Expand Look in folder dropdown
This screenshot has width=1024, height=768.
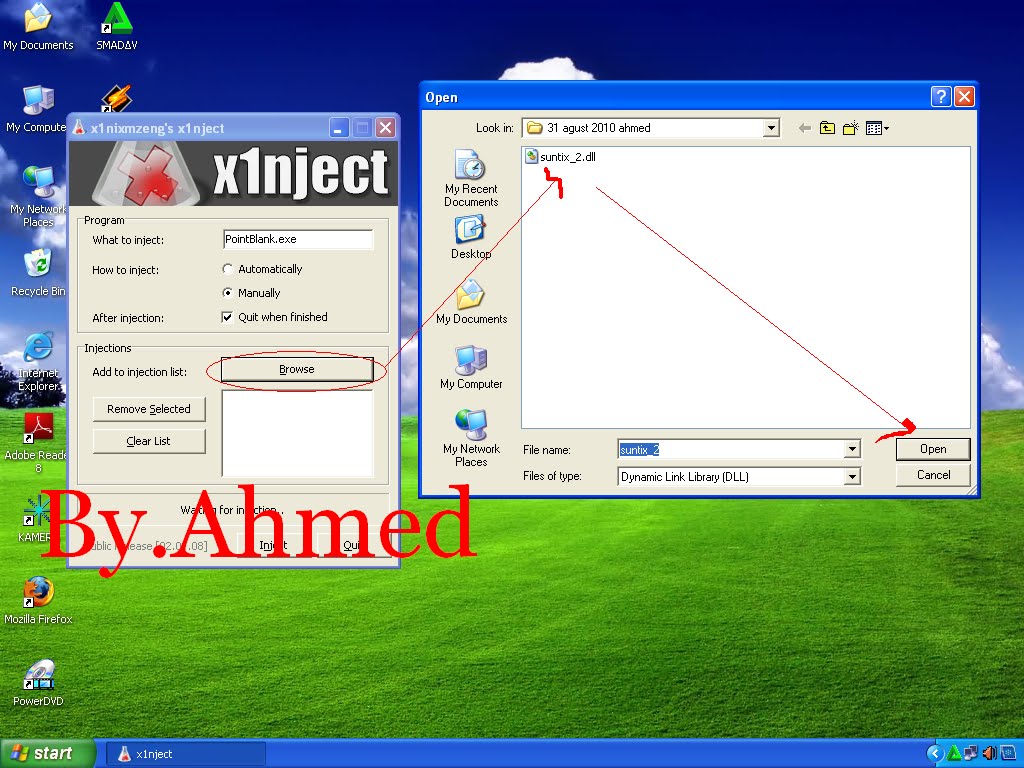(771, 128)
